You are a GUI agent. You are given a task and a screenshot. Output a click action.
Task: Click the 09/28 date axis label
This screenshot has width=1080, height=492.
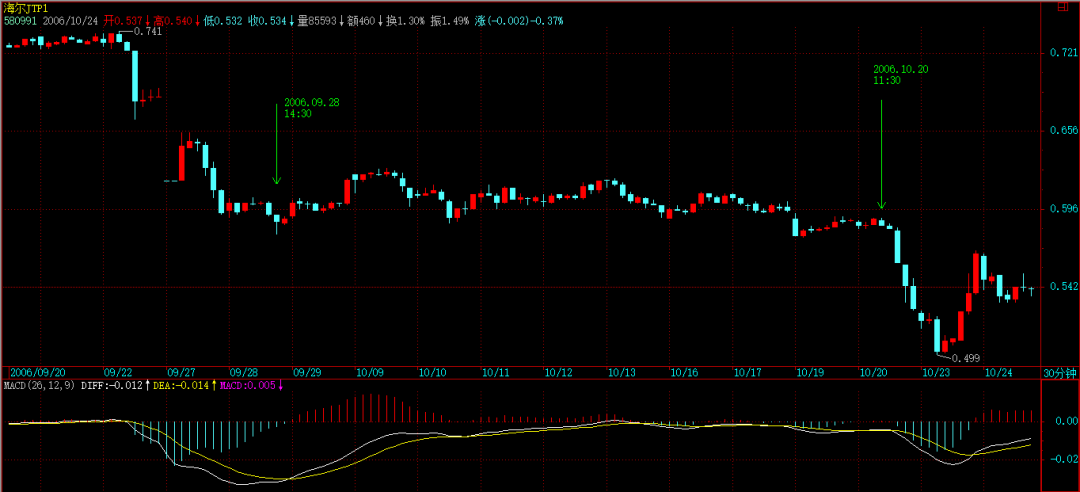[x=244, y=373]
